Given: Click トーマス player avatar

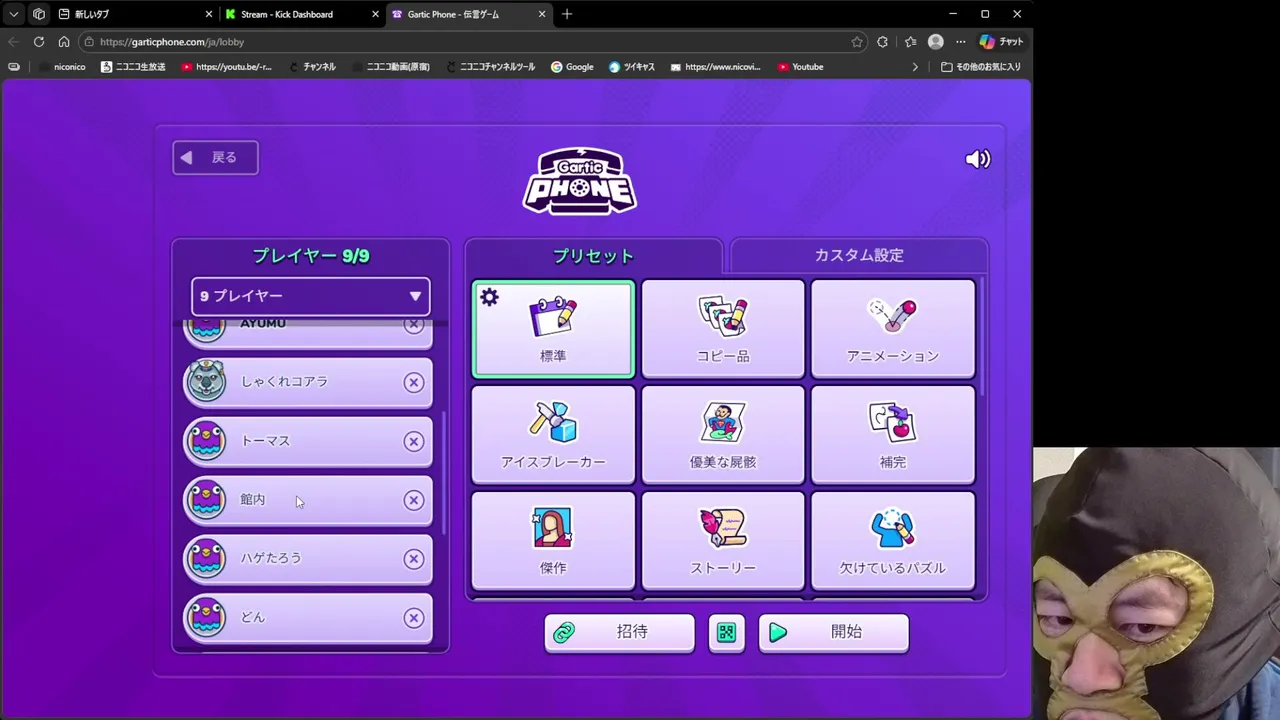Looking at the screenshot, I should click(207, 440).
